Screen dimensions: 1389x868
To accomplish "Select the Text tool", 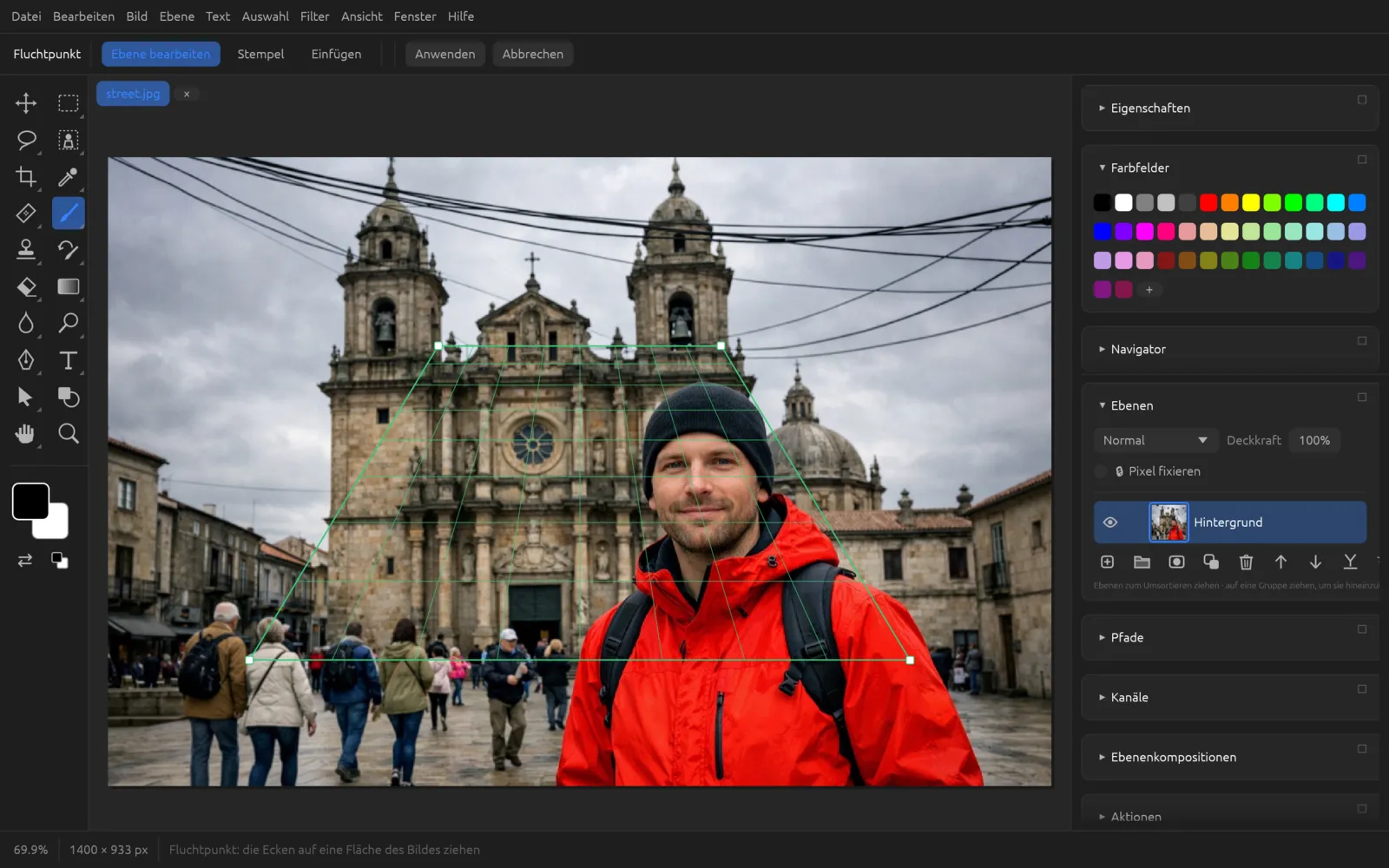I will (x=68, y=360).
